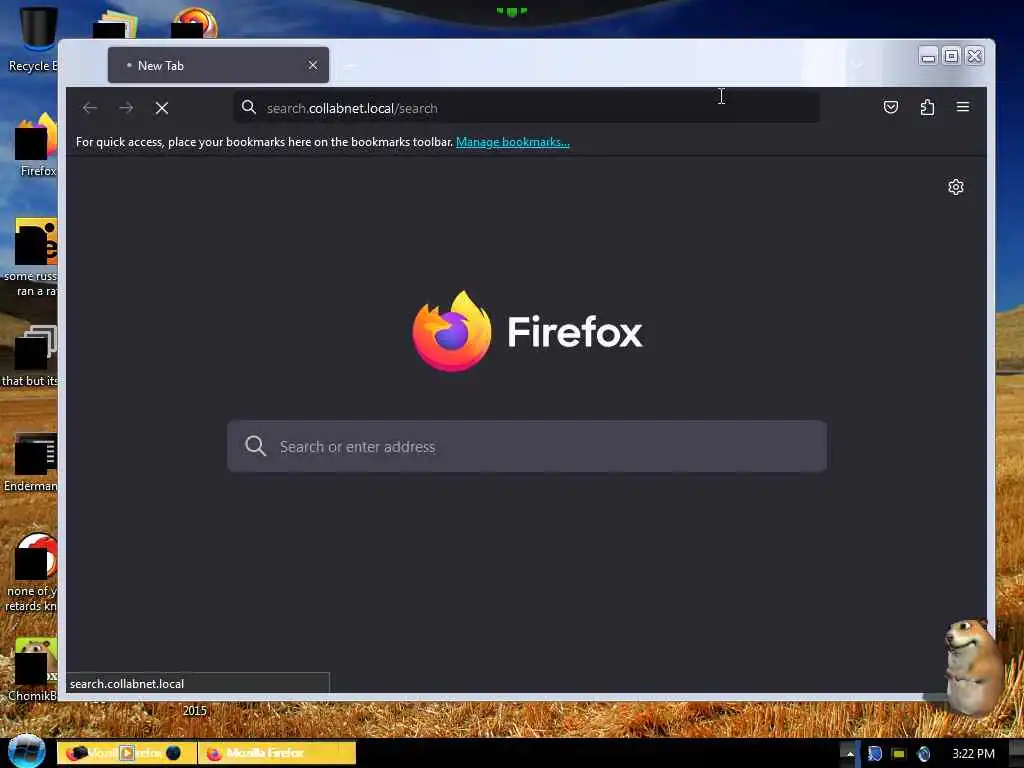Open the Manage bookmarks link

click(x=513, y=142)
